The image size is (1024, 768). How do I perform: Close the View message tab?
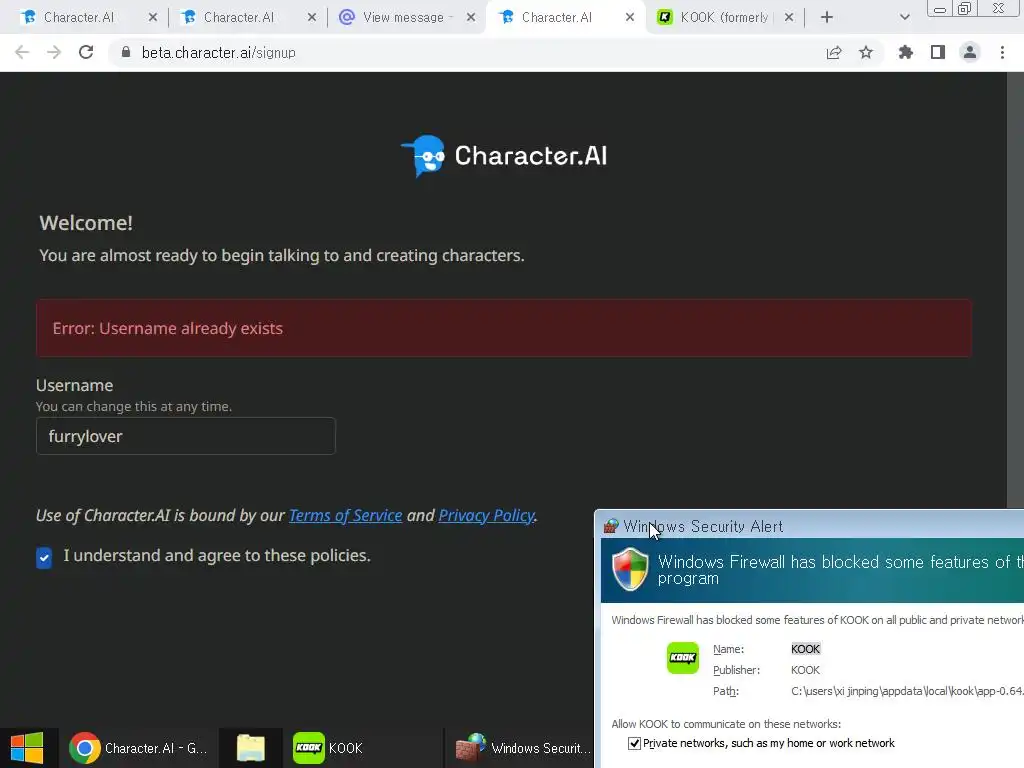coord(471,18)
